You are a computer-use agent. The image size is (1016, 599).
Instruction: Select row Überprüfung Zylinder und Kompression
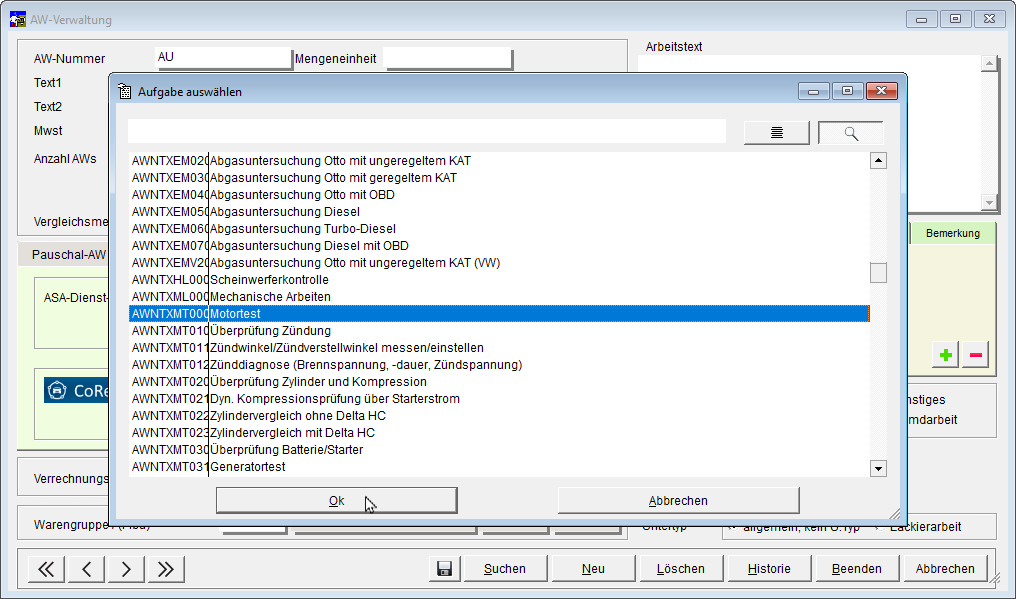click(499, 381)
